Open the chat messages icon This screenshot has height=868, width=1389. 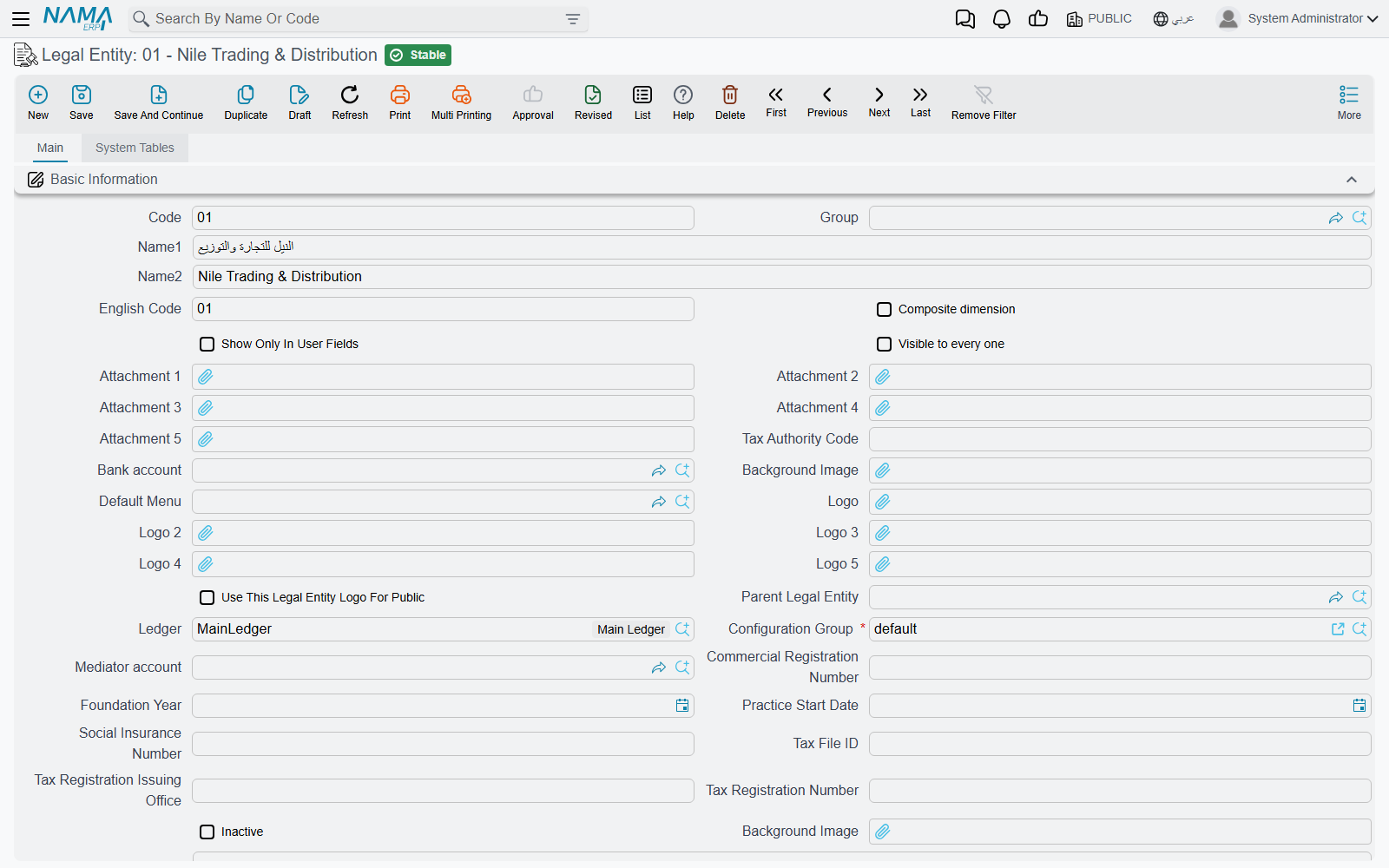965,19
